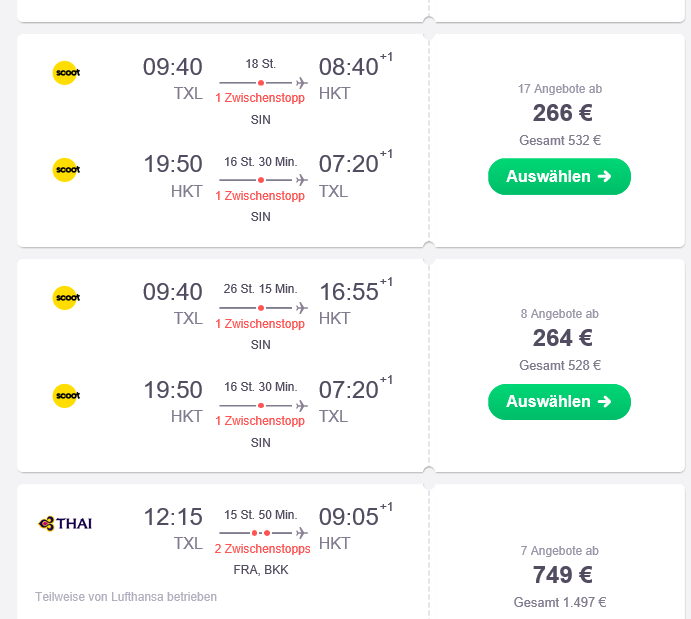This screenshot has width=691, height=619.
Task: Click the '7 Angebote ab' text
Action: click(x=560, y=551)
